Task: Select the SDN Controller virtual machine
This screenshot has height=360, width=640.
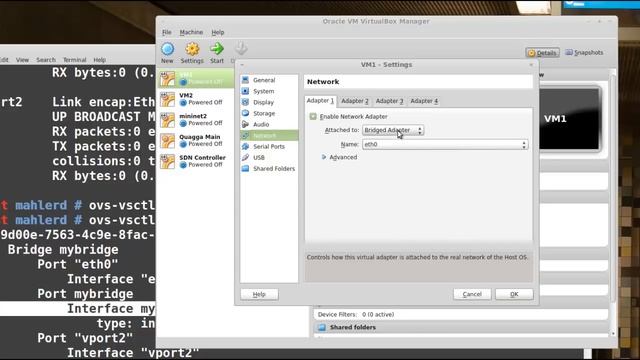Action: (x=196, y=162)
